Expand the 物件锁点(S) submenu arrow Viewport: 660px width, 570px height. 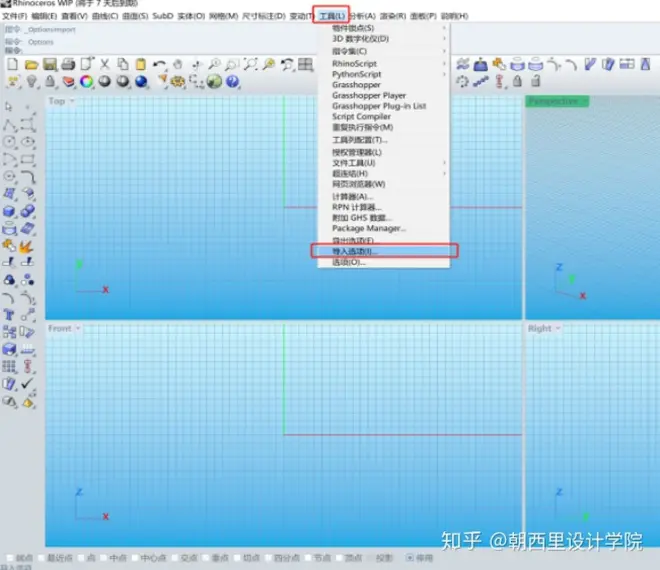pos(444,28)
